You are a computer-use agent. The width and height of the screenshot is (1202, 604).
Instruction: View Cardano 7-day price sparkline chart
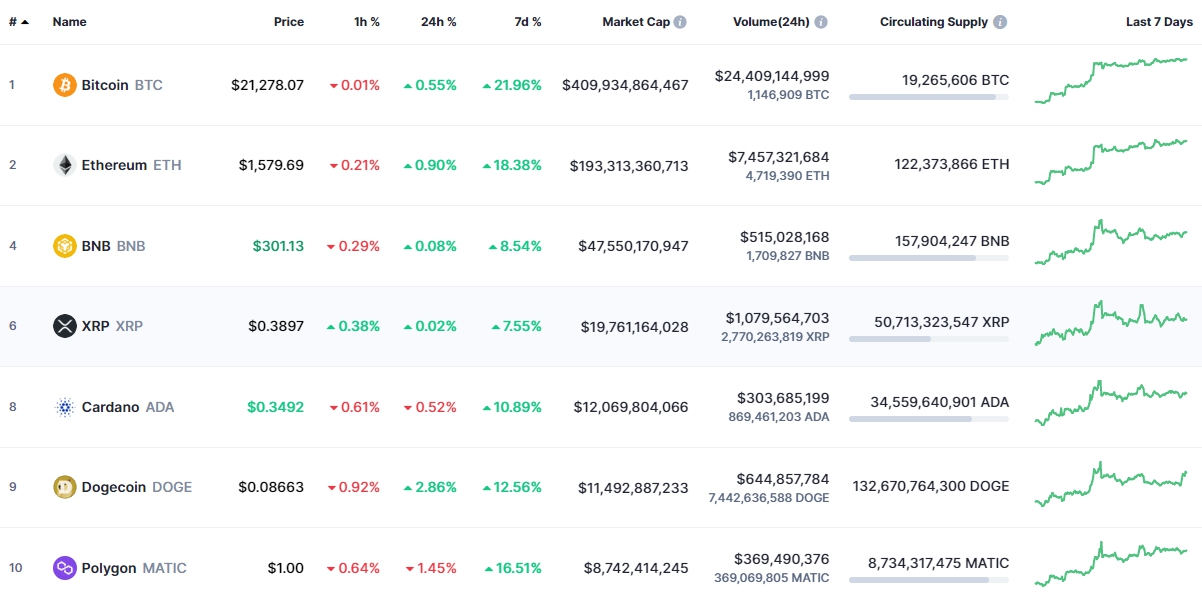pos(1111,402)
